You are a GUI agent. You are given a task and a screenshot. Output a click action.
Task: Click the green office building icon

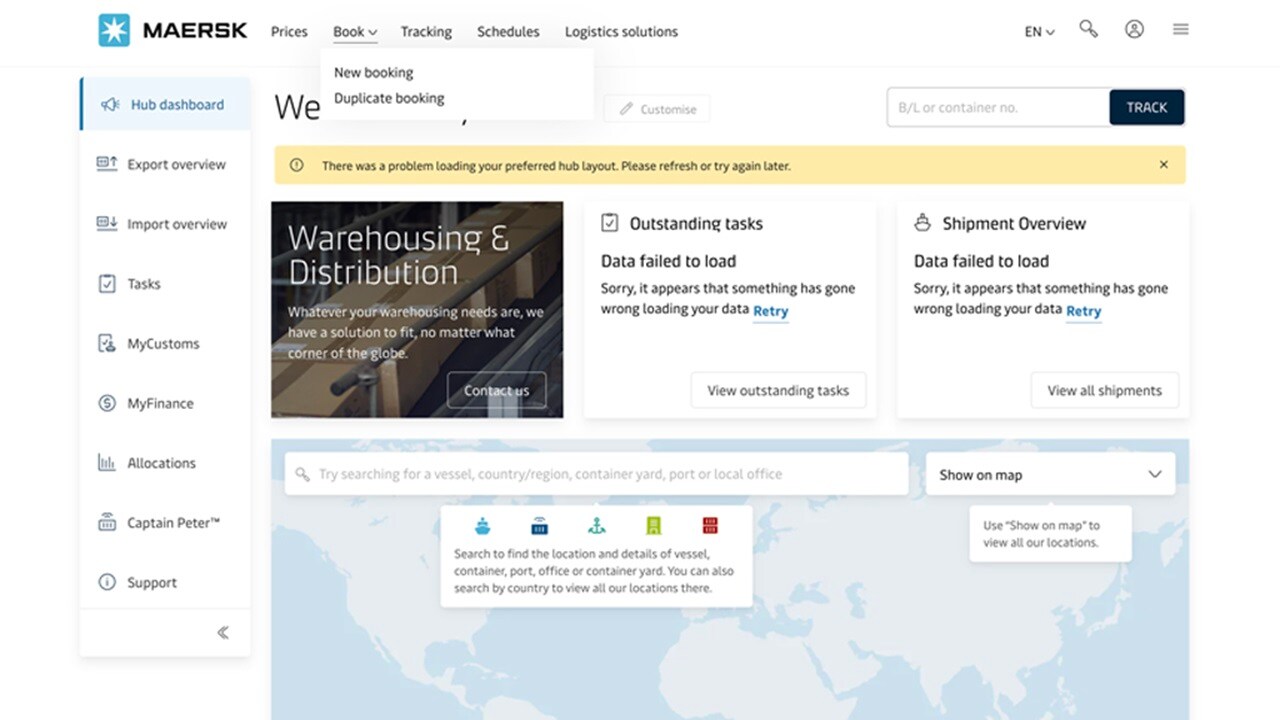click(653, 525)
